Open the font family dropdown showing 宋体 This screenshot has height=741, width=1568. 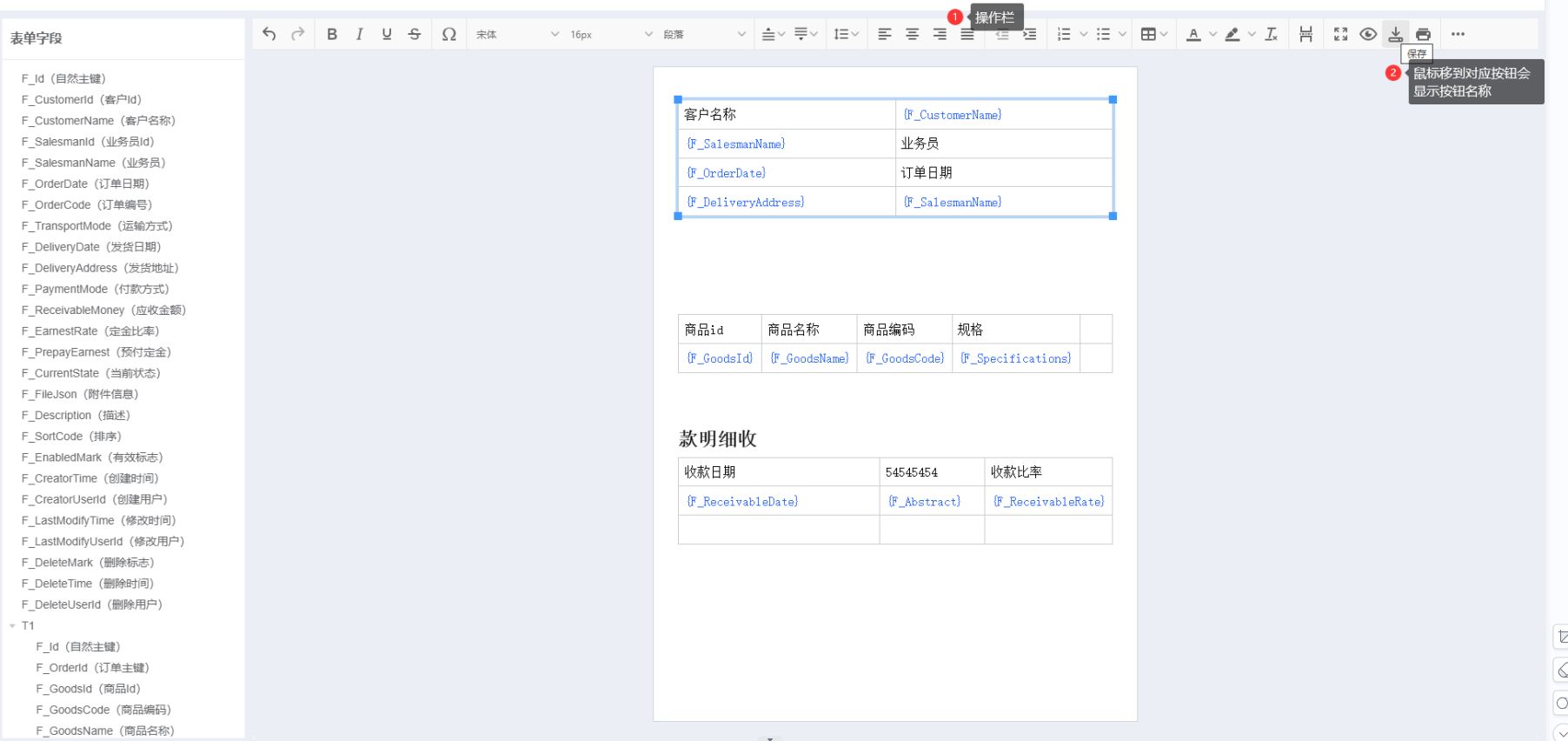click(517, 34)
